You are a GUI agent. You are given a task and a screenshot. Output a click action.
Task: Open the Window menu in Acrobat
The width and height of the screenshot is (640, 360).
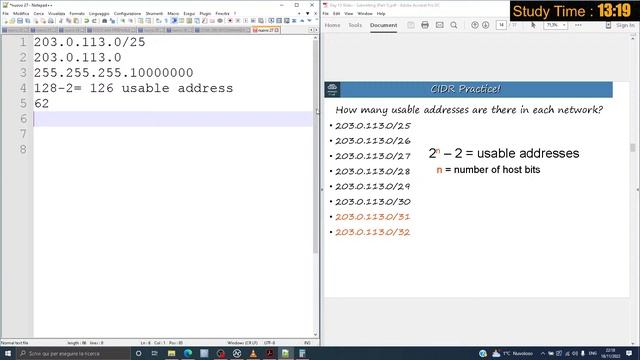click(365, 13)
